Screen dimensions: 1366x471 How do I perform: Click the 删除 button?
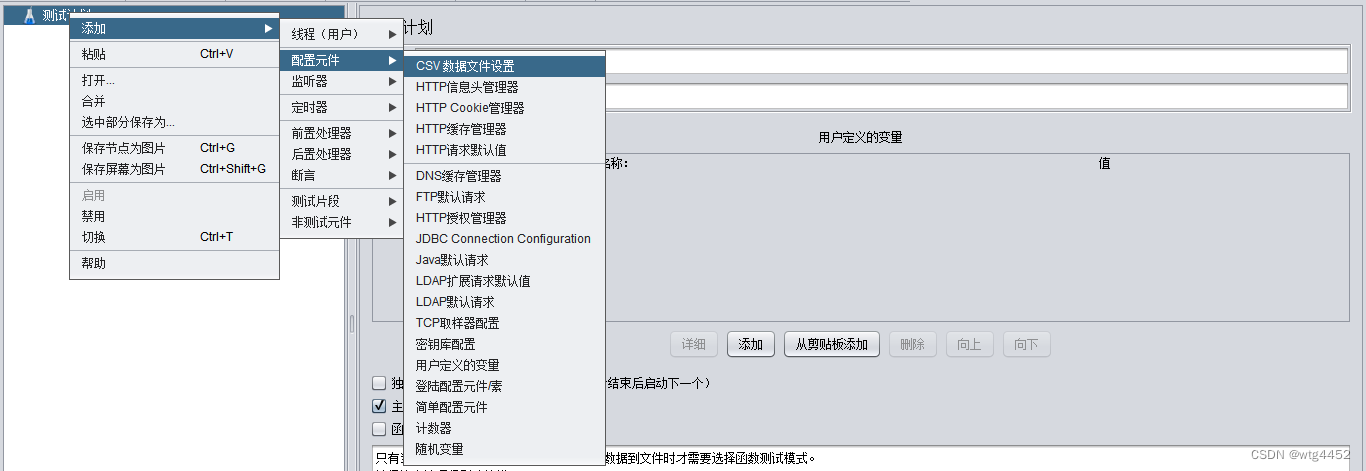point(912,344)
